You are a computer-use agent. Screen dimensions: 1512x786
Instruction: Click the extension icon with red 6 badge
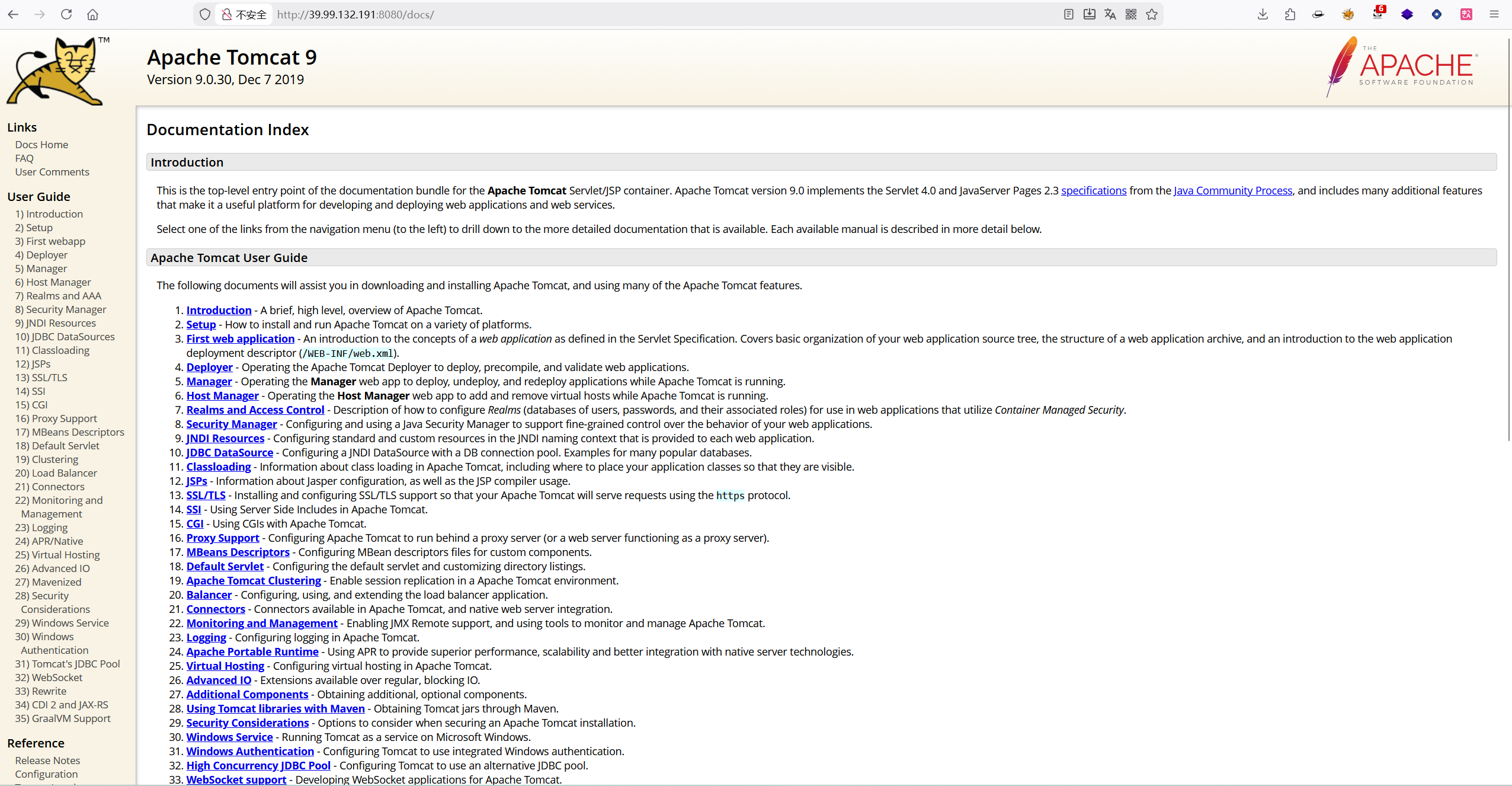(1378, 14)
